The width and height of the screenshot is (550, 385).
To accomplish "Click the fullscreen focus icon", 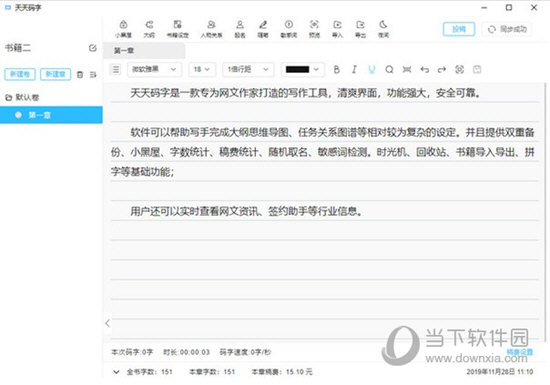I will coord(460,69).
